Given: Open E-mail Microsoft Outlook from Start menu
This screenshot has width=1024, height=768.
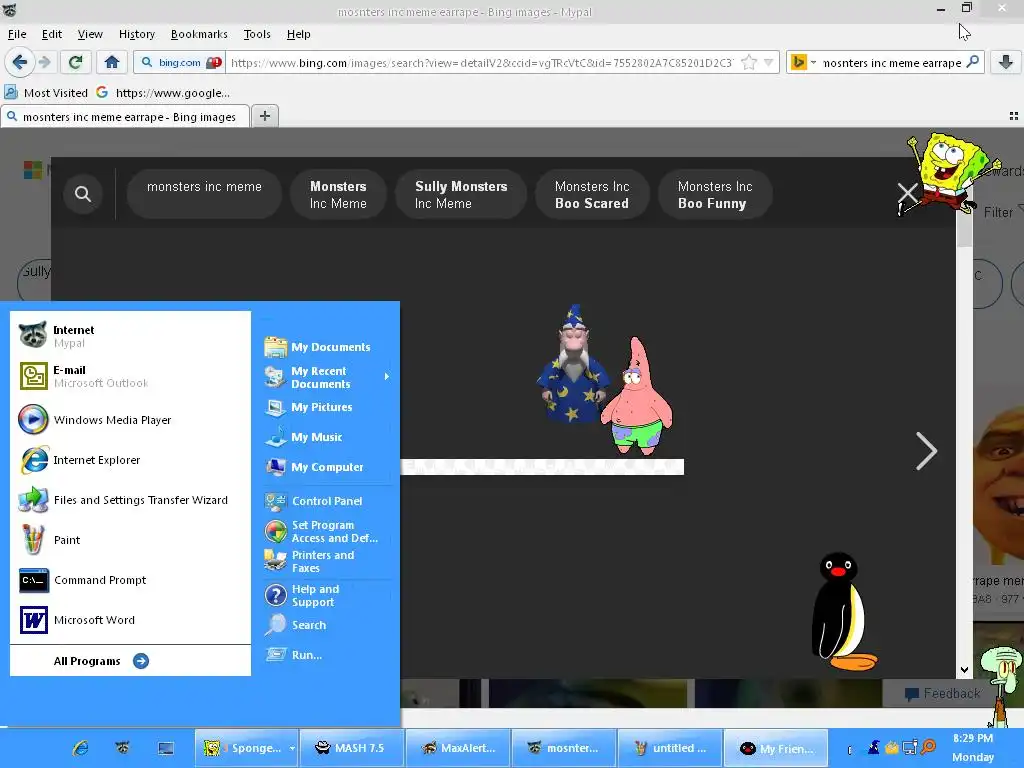Looking at the screenshot, I should [x=131, y=376].
